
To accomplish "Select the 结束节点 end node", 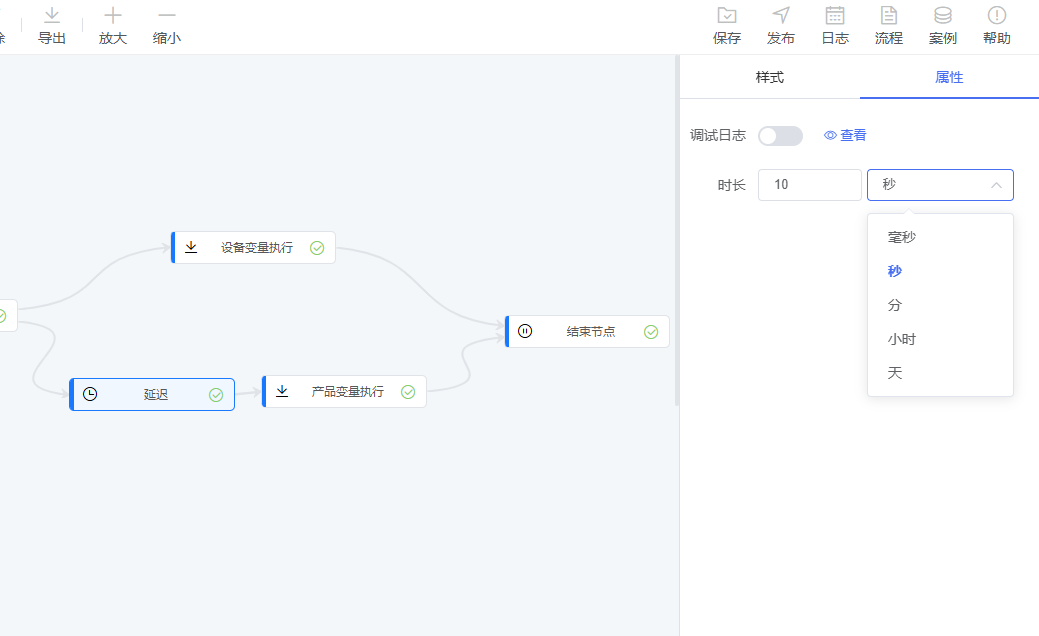I will [x=588, y=332].
